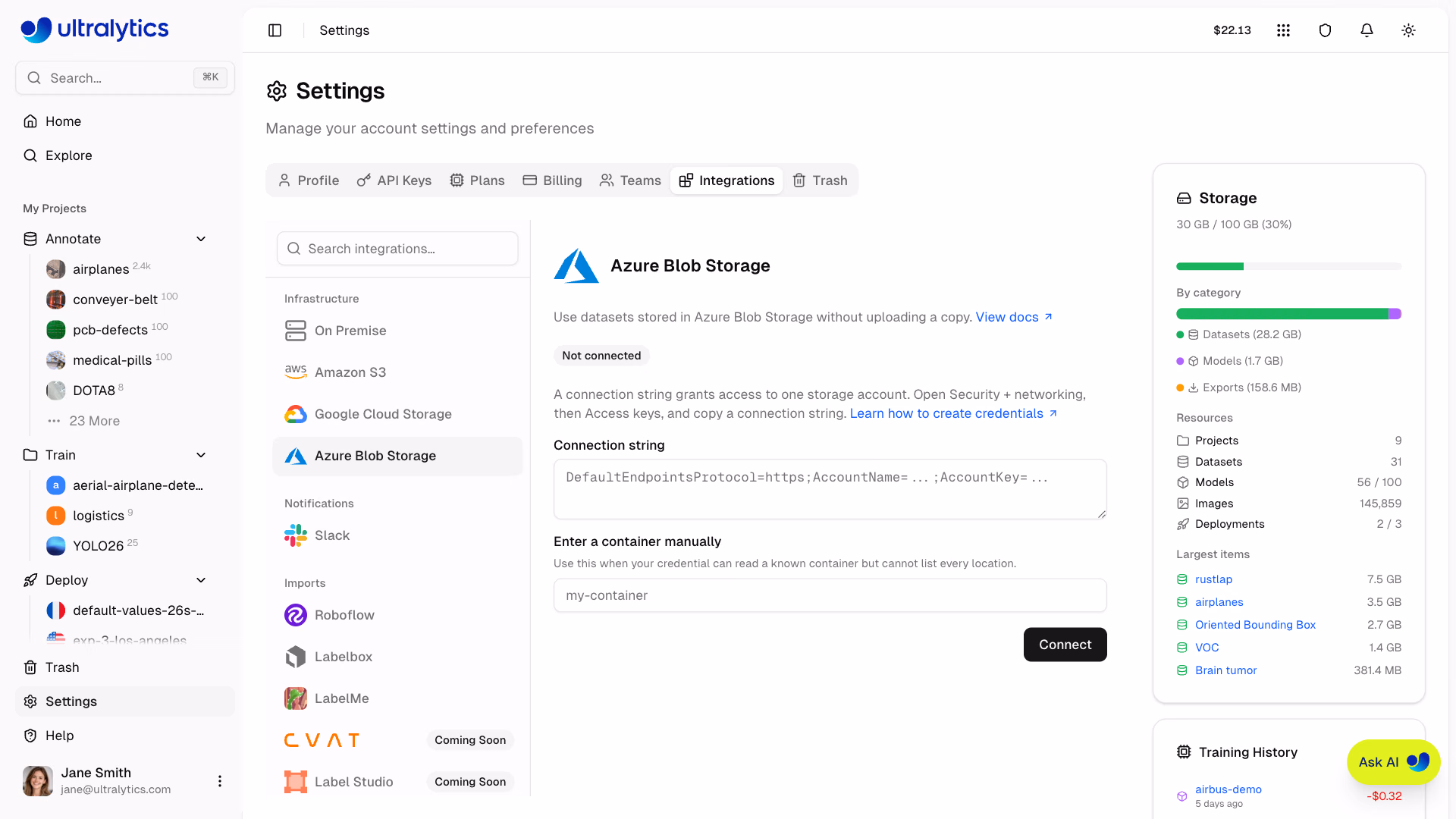Open rustlap largest item link
1456x819 pixels.
click(x=1213, y=579)
